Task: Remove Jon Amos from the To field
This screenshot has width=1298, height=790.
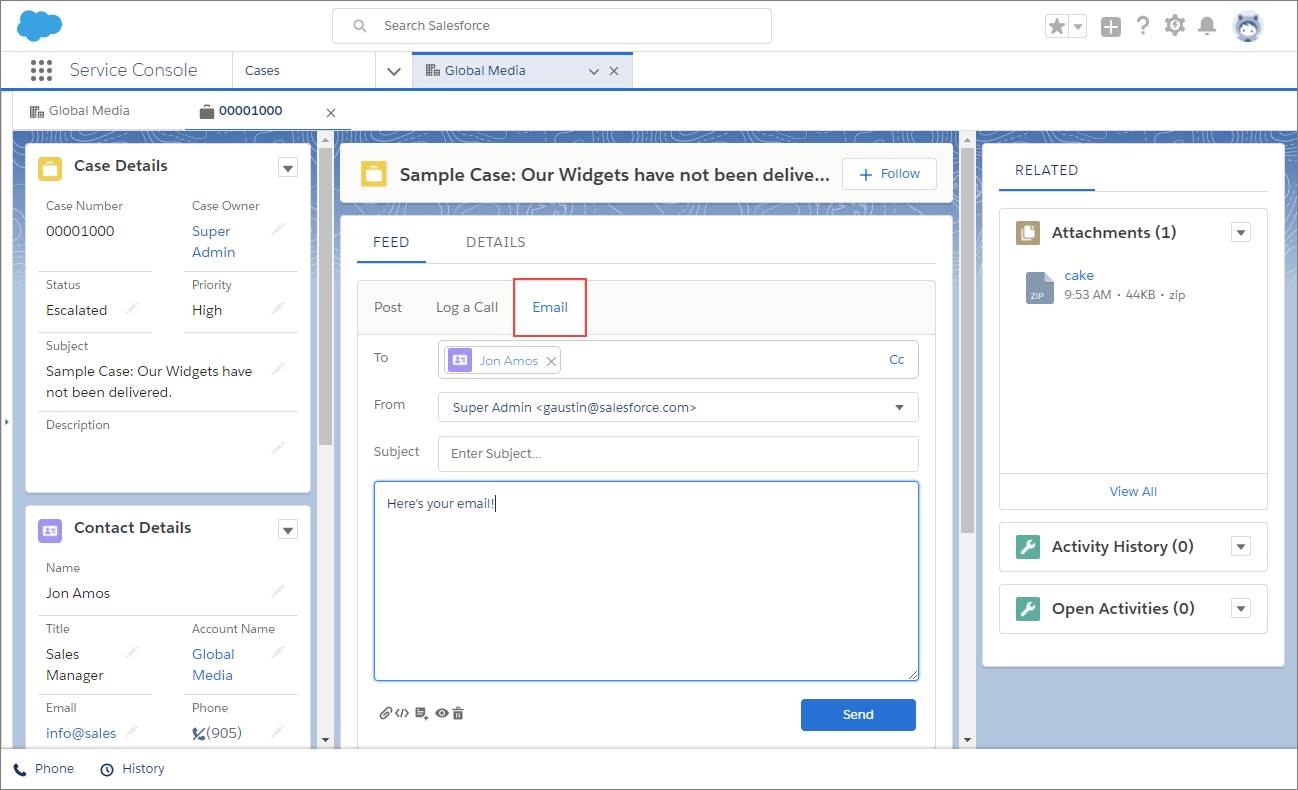Action: tap(550, 361)
